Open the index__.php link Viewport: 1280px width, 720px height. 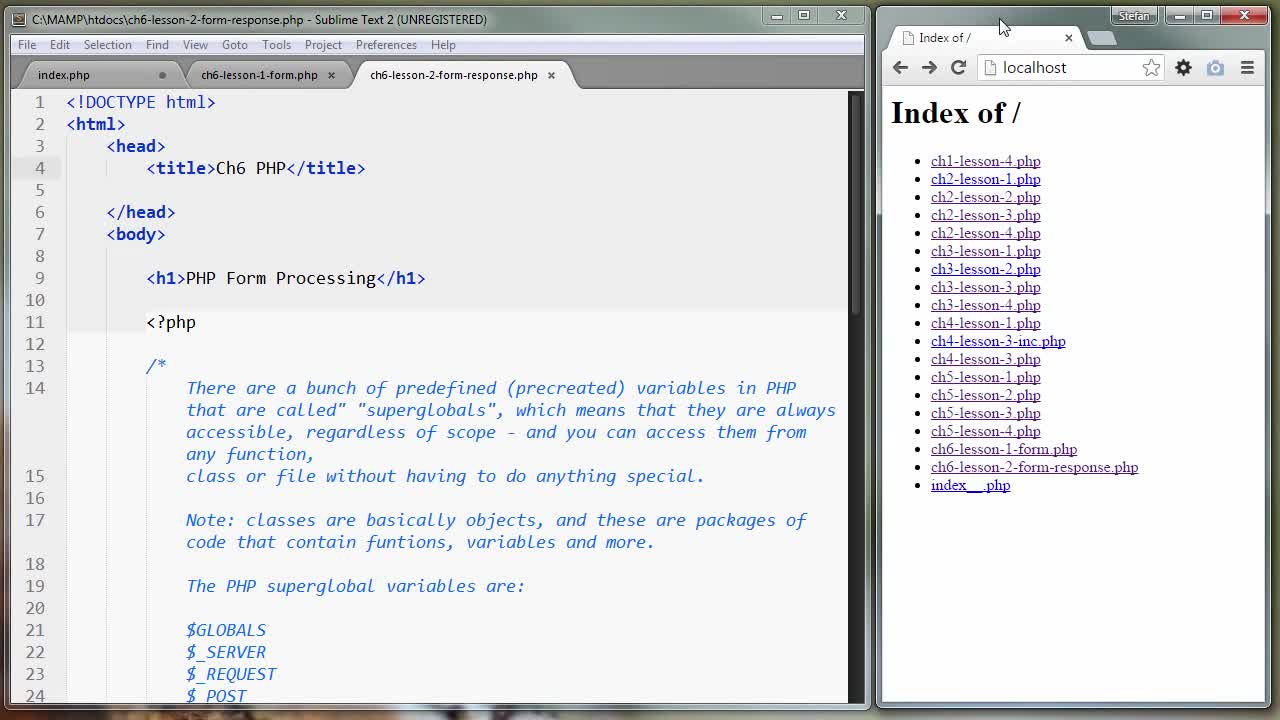[970, 485]
